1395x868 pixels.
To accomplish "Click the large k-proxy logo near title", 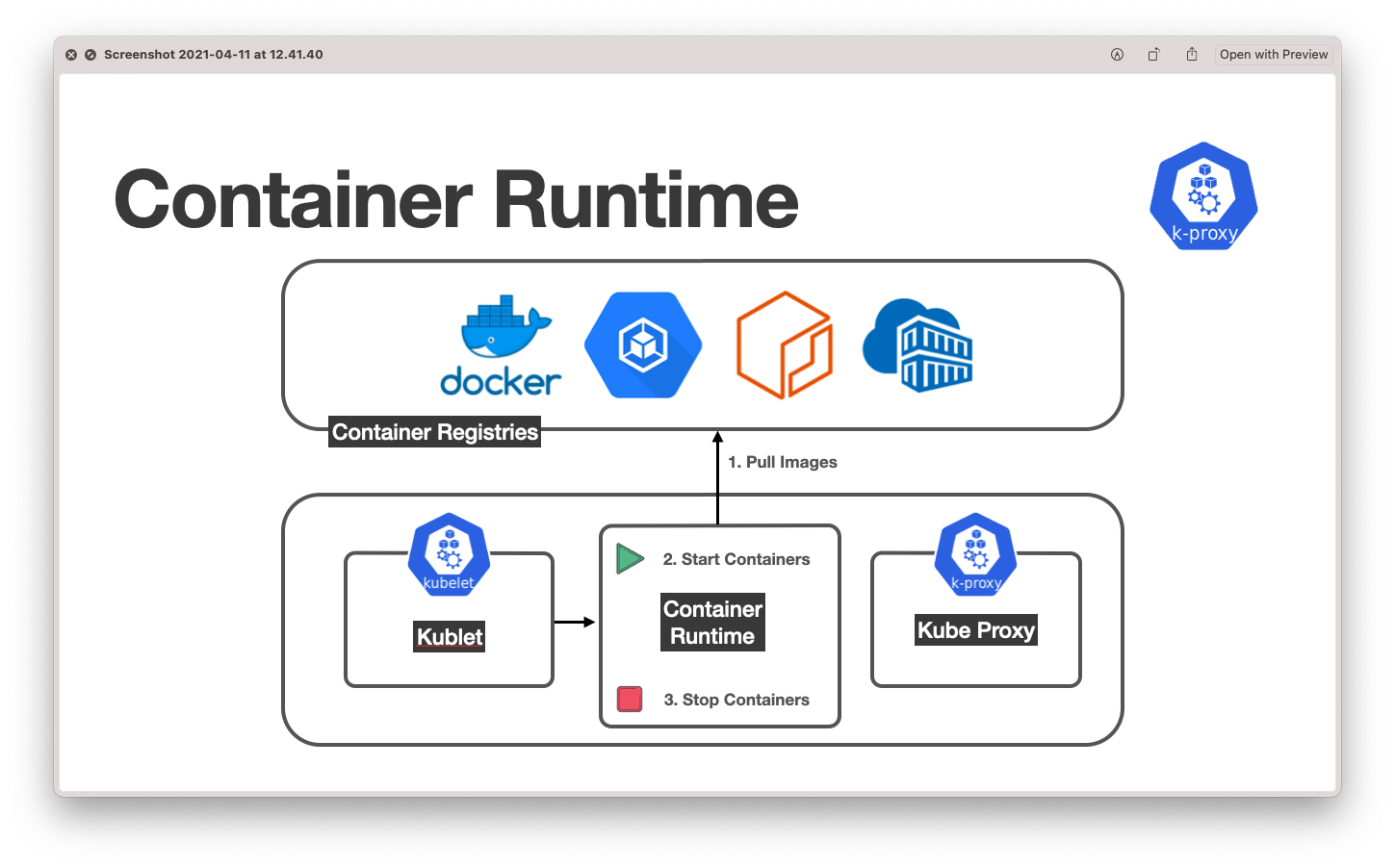I will pyautogui.click(x=1203, y=196).
